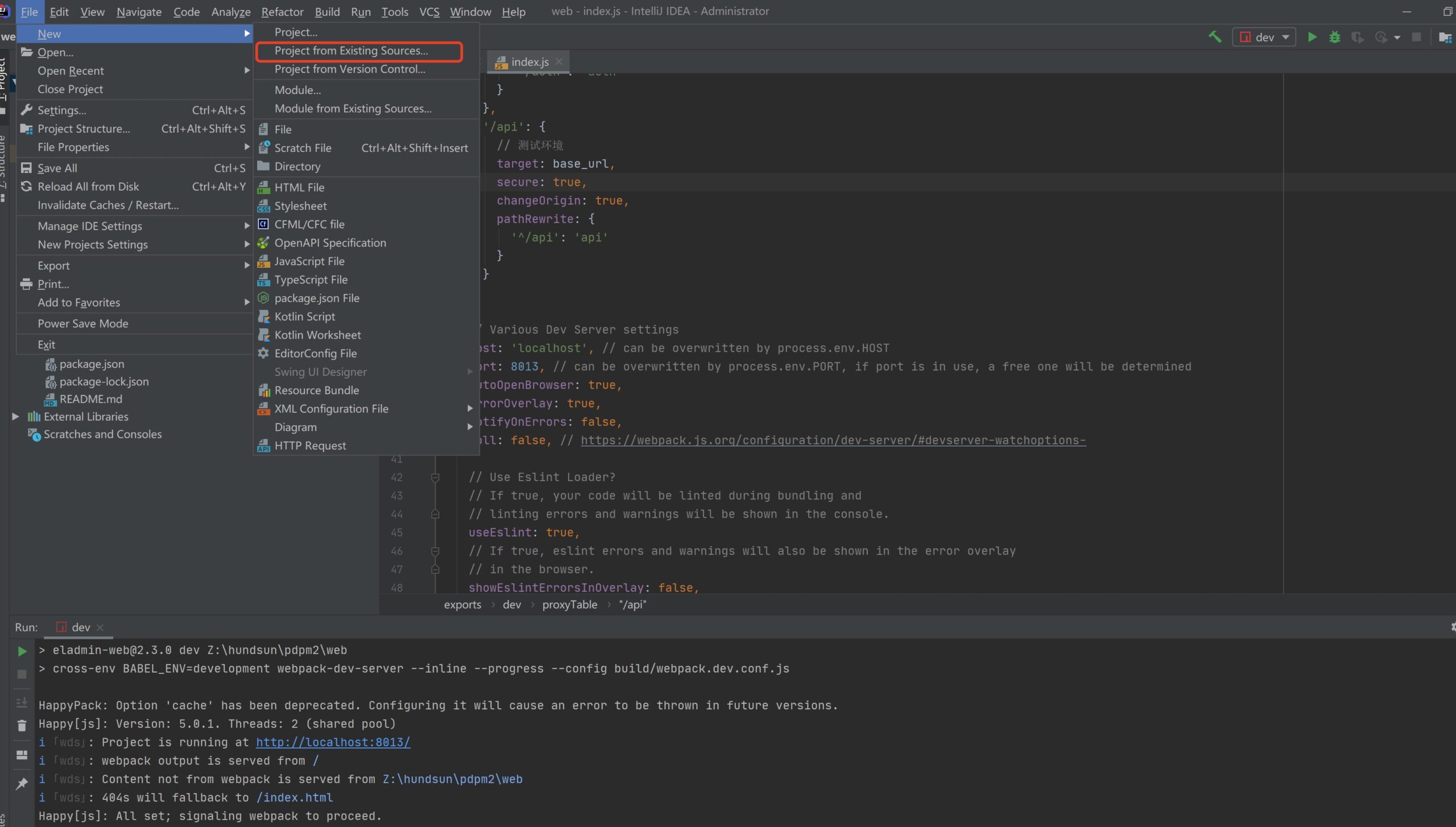This screenshot has width=1456, height=827.
Task: Expand Diagram submenu
Action: (366, 427)
